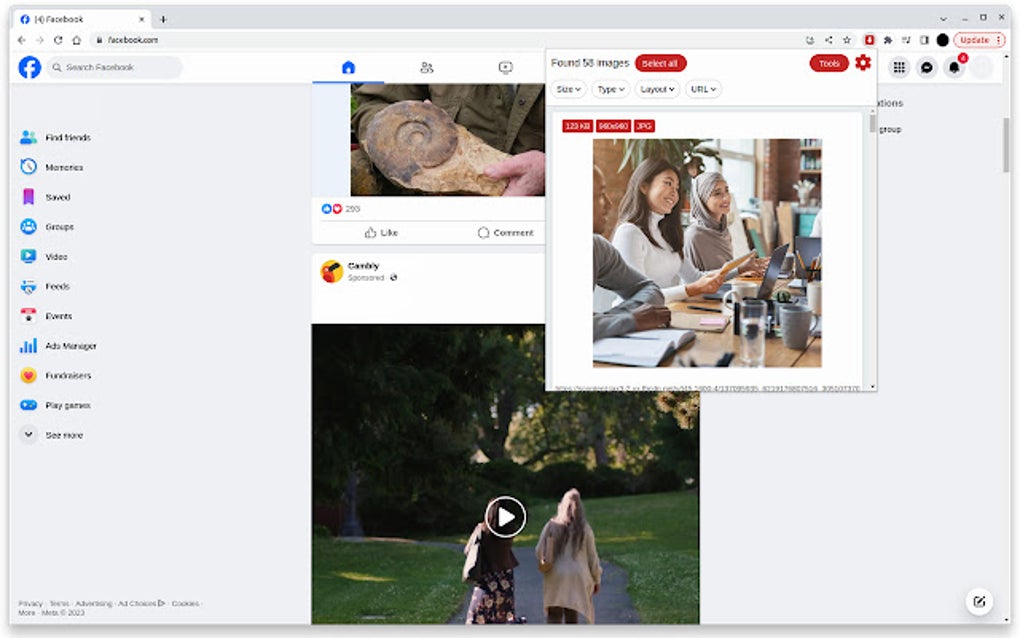Open the Chrome profile avatar menu

point(942,40)
